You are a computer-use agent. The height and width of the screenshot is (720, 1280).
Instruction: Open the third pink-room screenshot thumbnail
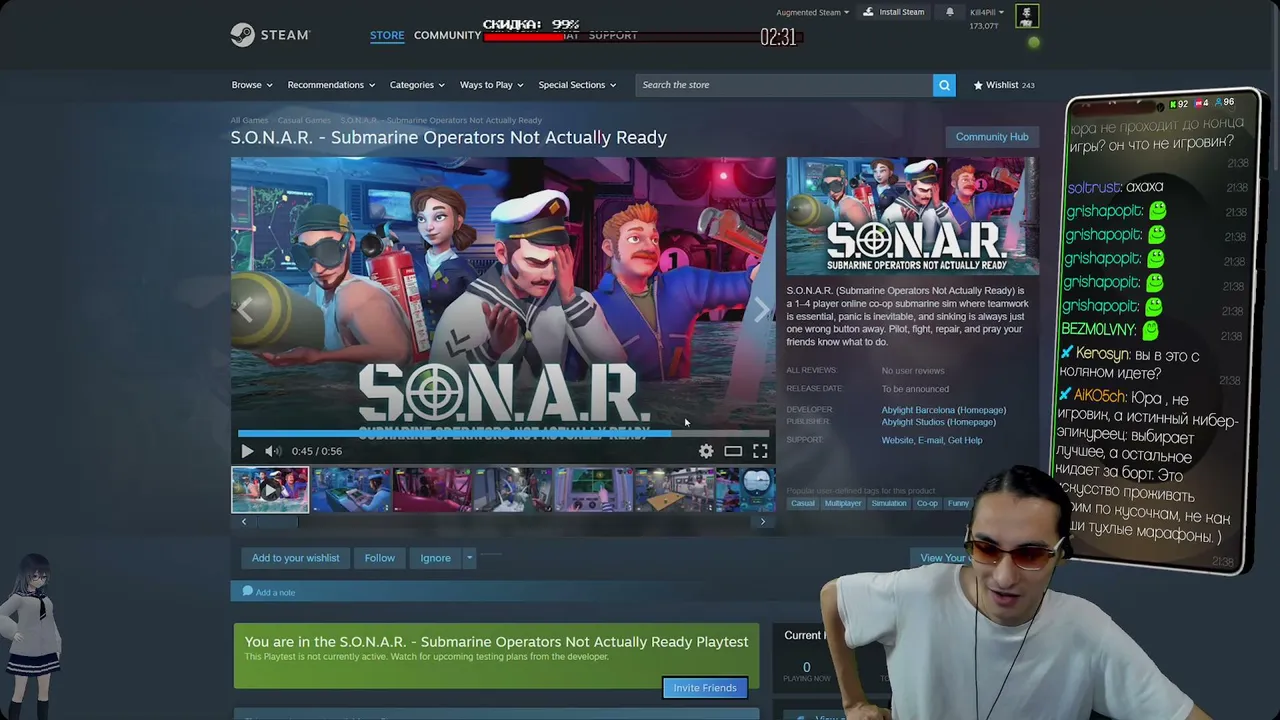click(x=432, y=490)
